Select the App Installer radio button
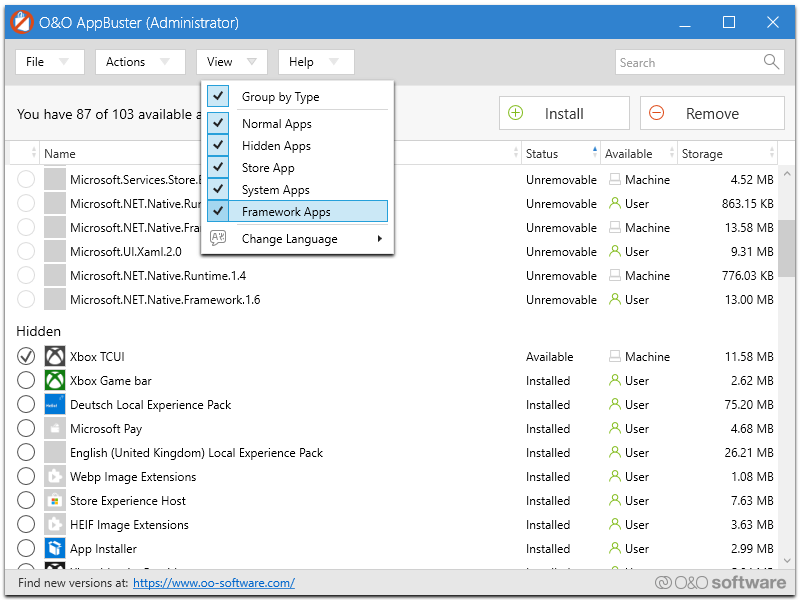The width and height of the screenshot is (800, 600). click(26, 548)
